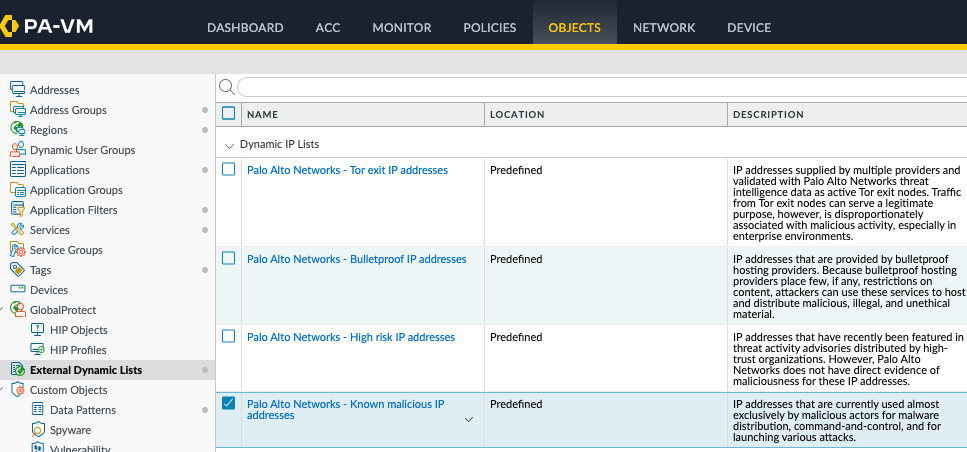Click the Dynamic User Groups icon
This screenshot has height=452, width=967.
[x=17, y=150]
